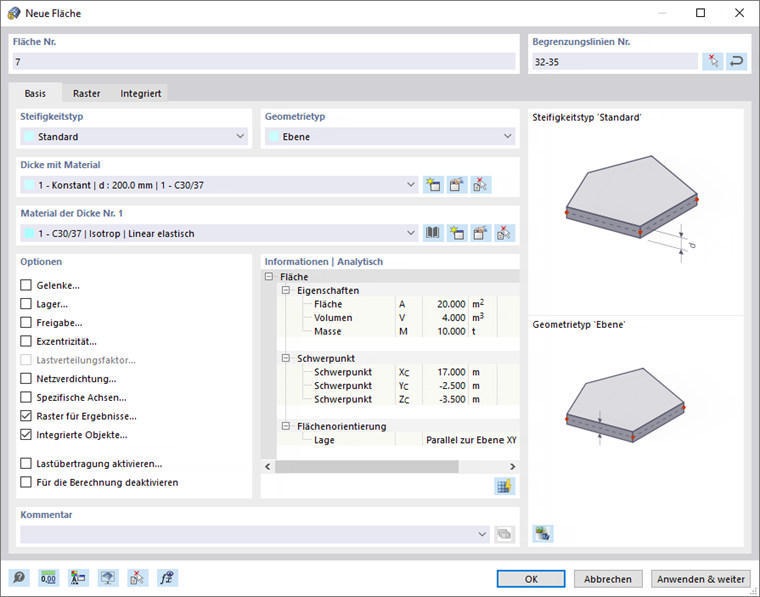Image resolution: width=760 pixels, height=597 pixels.
Task: Click the graphic view settings icon below preview
Action: click(543, 534)
